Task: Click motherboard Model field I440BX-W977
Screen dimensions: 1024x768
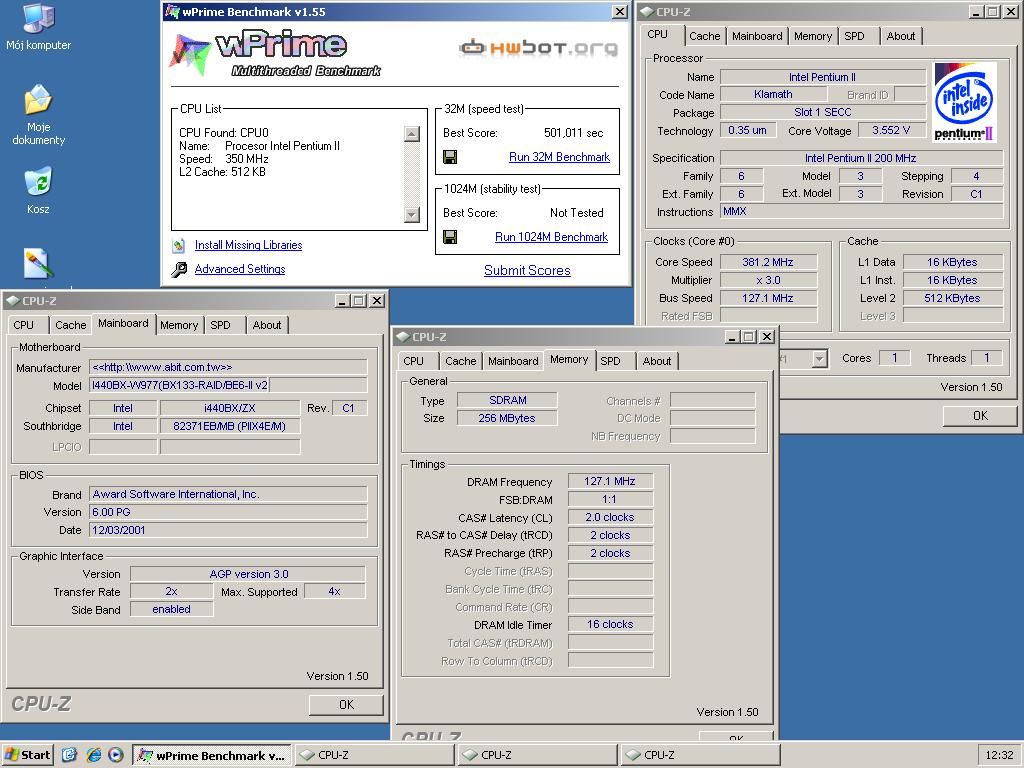Action: click(180, 385)
